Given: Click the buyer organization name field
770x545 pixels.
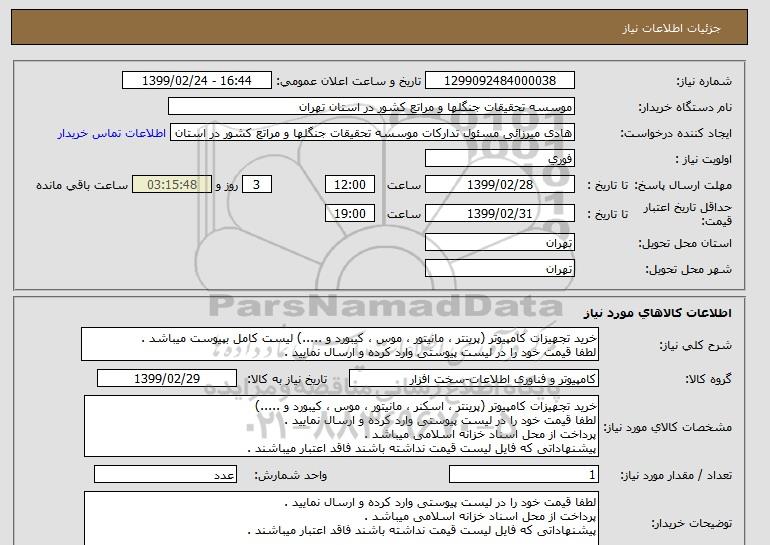Looking at the screenshot, I should tap(371, 107).
